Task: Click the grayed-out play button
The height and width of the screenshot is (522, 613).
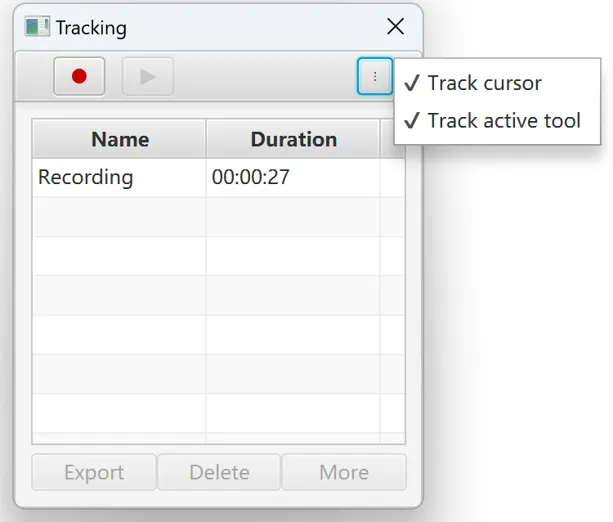Action: pyautogui.click(x=148, y=76)
